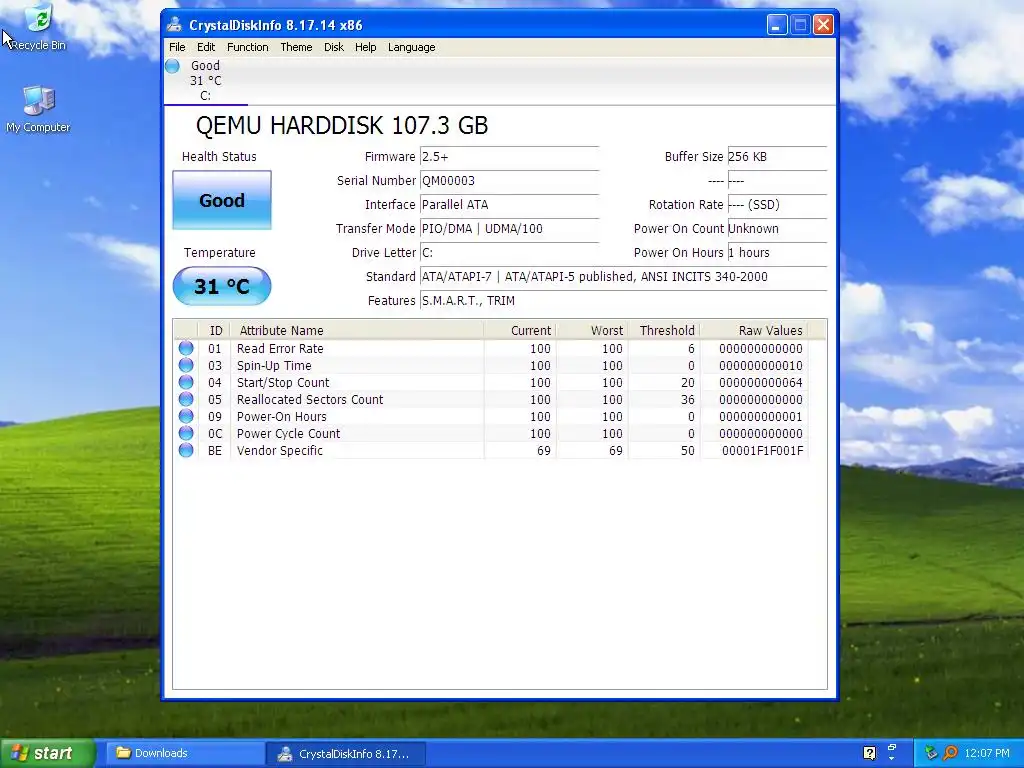Open the Edit menu
1024x768 pixels.
point(206,47)
